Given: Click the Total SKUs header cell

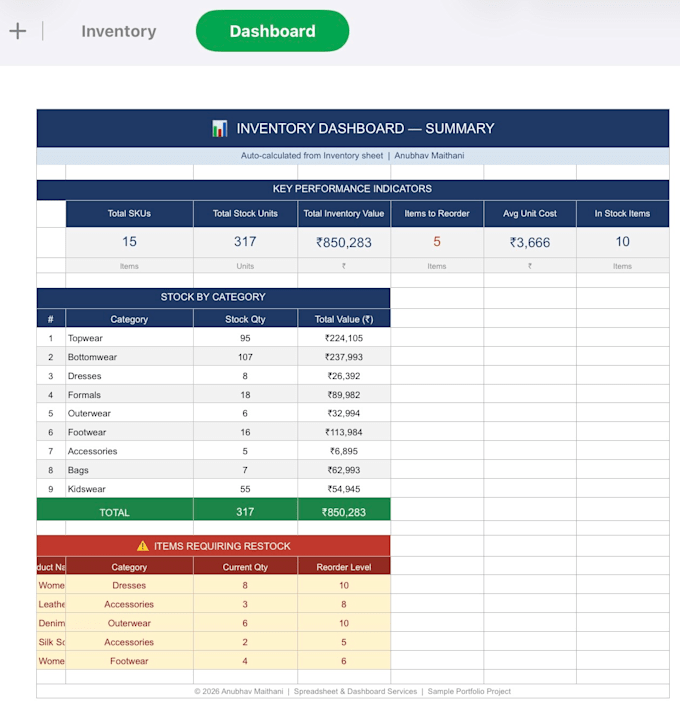Looking at the screenshot, I should [x=129, y=214].
